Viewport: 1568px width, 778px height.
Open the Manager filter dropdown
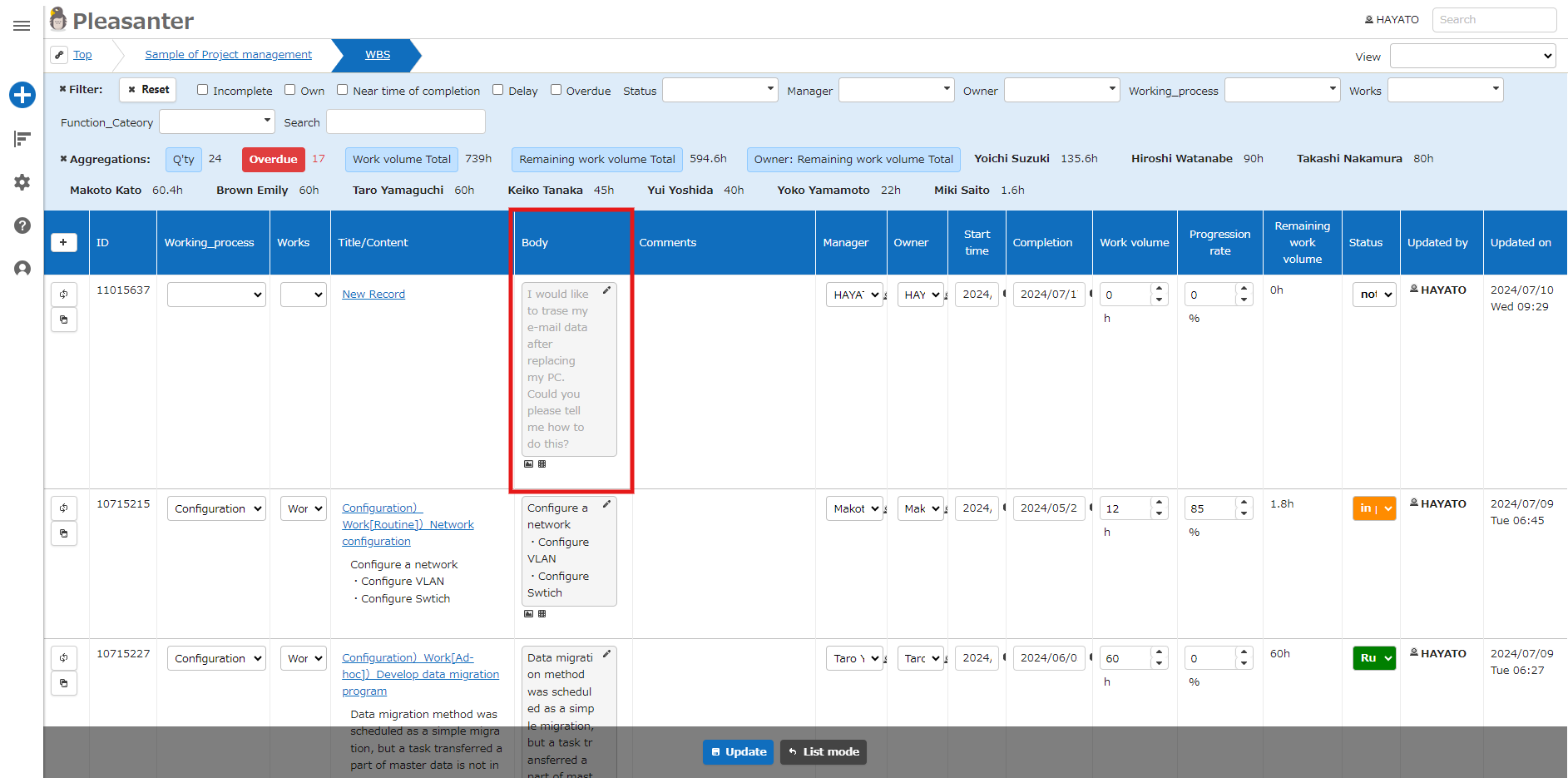pos(896,90)
